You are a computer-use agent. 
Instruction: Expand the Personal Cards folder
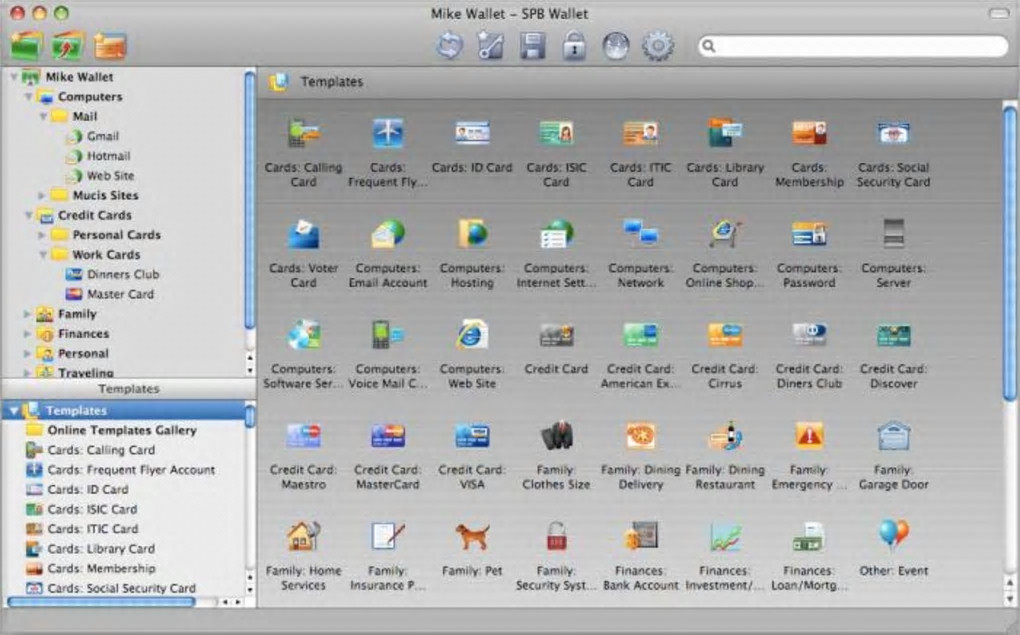pos(42,235)
